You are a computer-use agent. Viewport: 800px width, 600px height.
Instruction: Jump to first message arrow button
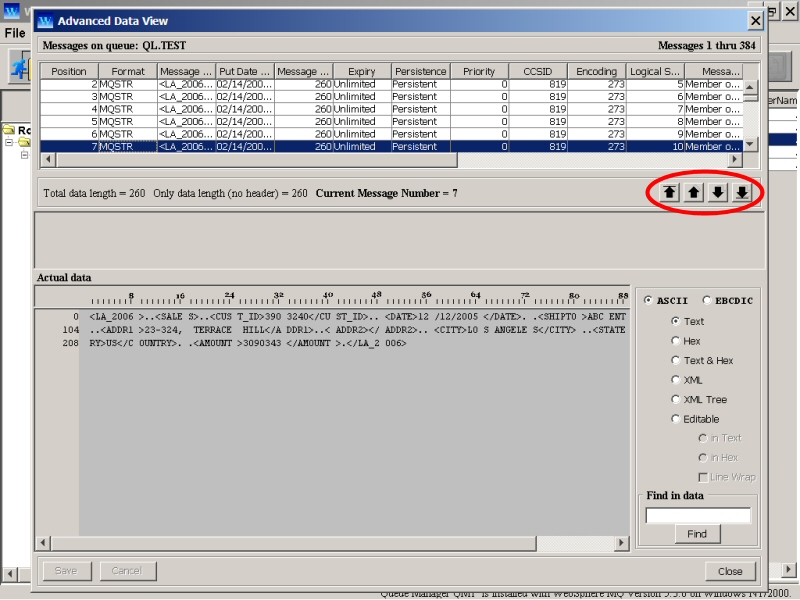(669, 193)
